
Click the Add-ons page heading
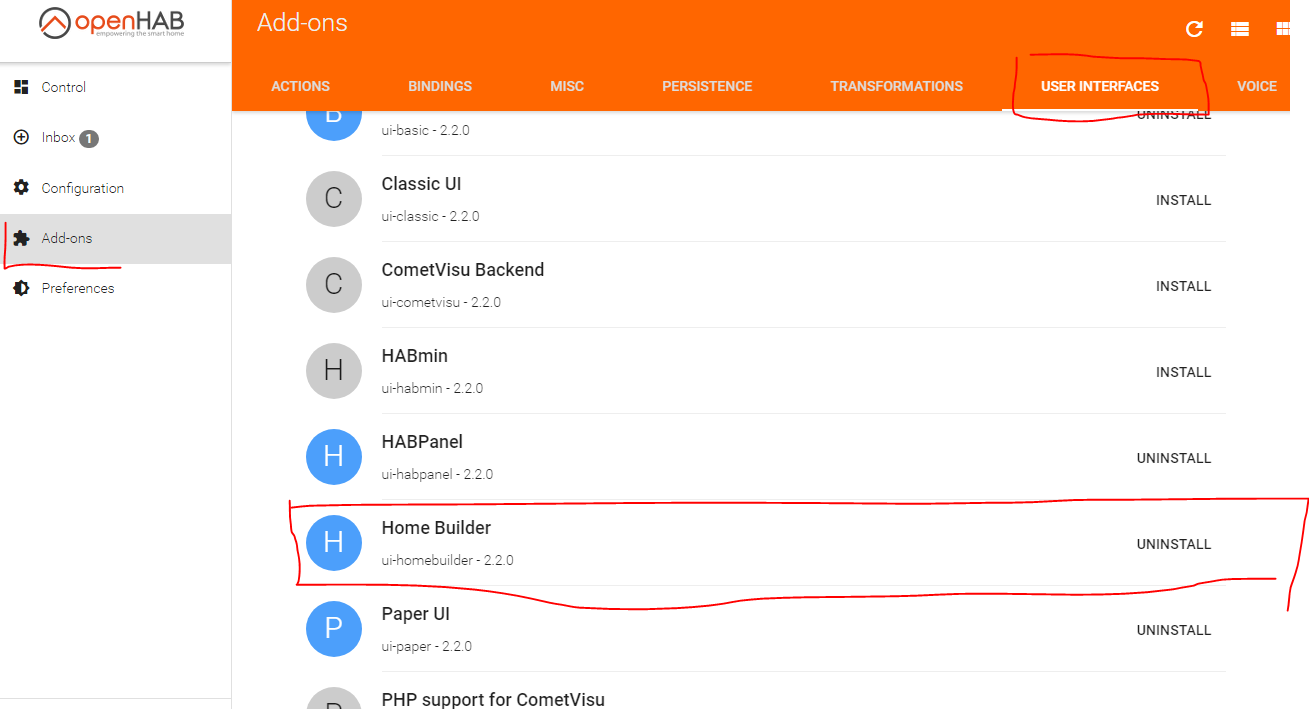pyautogui.click(x=302, y=23)
